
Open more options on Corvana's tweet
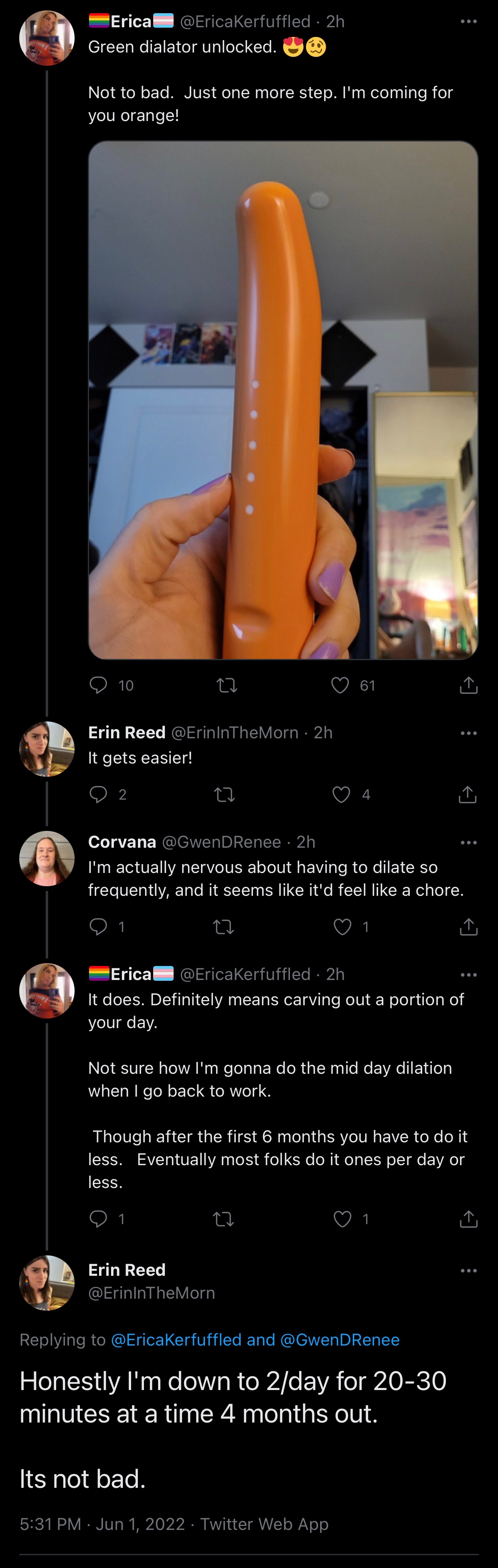tap(468, 843)
